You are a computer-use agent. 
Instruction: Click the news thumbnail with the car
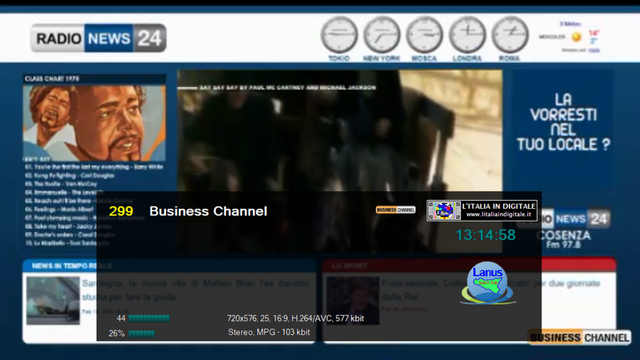pyautogui.click(x=53, y=301)
